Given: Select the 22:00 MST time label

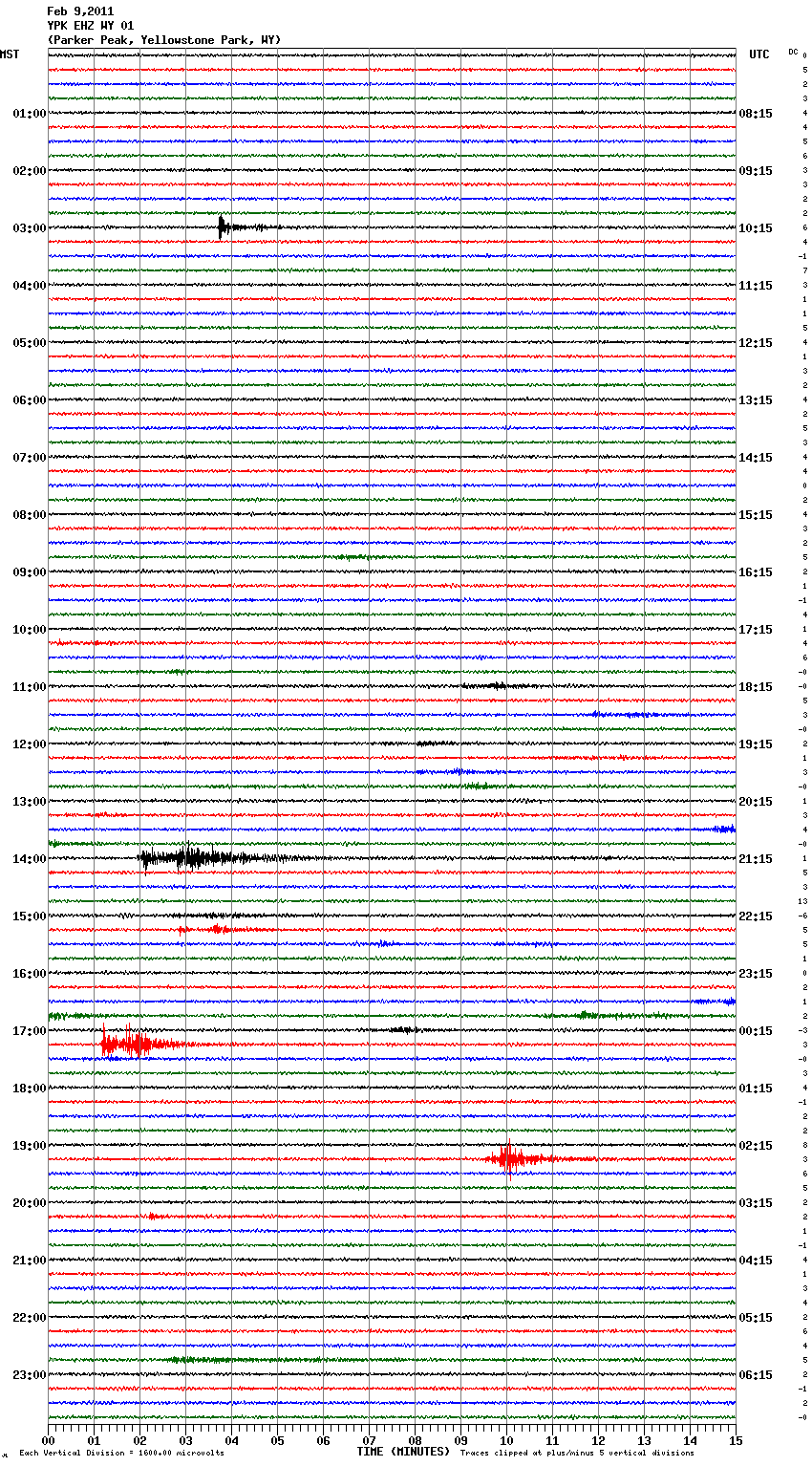Looking at the screenshot, I should tap(30, 1318).
